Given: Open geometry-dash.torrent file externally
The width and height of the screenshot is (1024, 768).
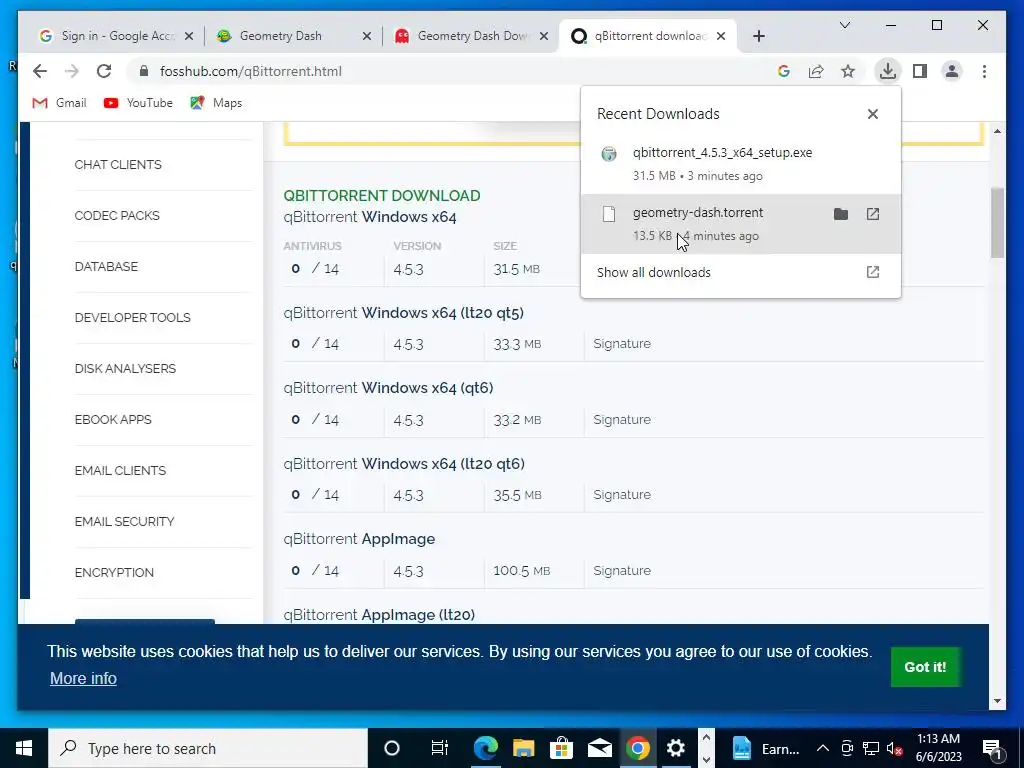Looking at the screenshot, I should (872, 214).
